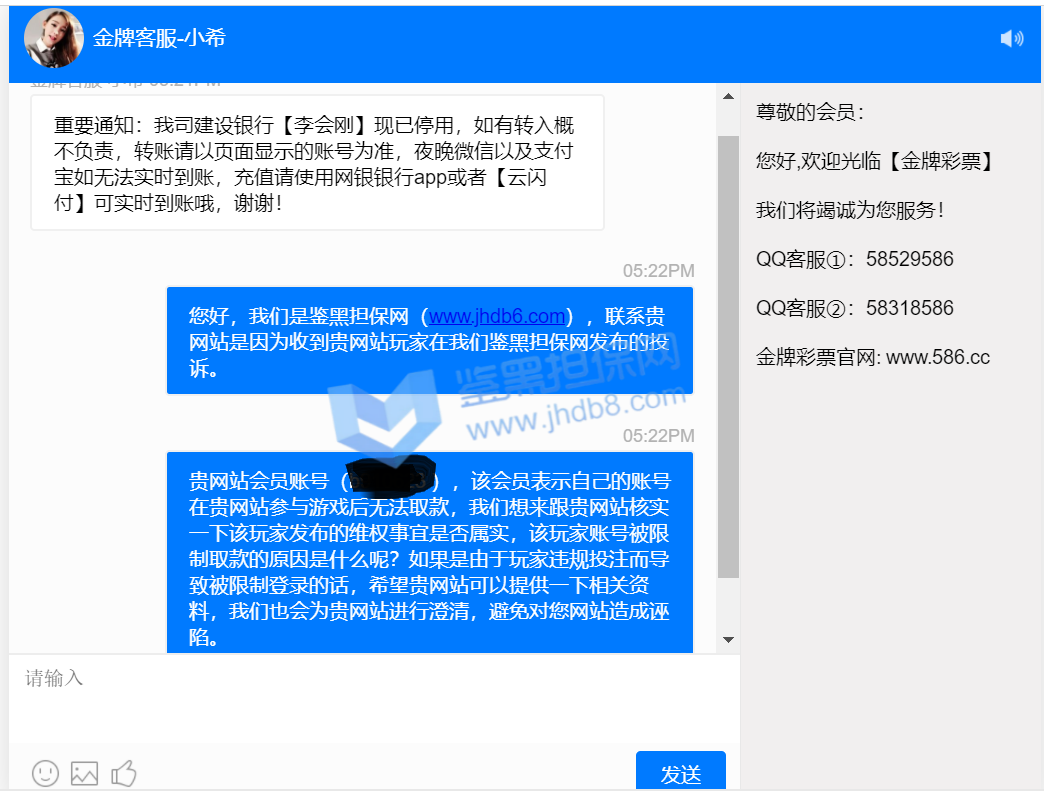Click the 重要通知 bank notice message

pyautogui.click(x=317, y=163)
